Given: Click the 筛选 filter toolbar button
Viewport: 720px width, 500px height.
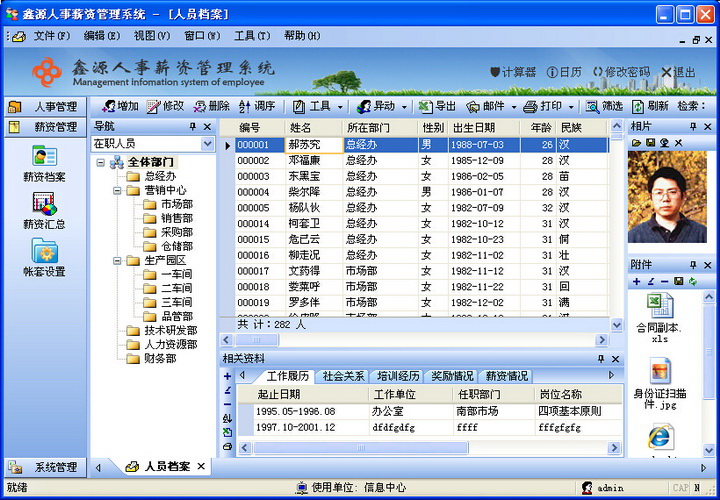Looking at the screenshot, I should [x=604, y=107].
